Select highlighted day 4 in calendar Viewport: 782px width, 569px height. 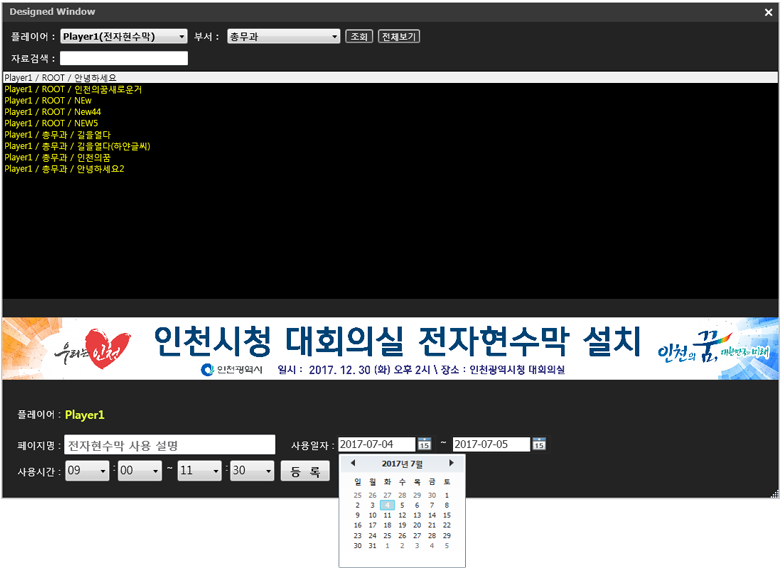tap(387, 505)
